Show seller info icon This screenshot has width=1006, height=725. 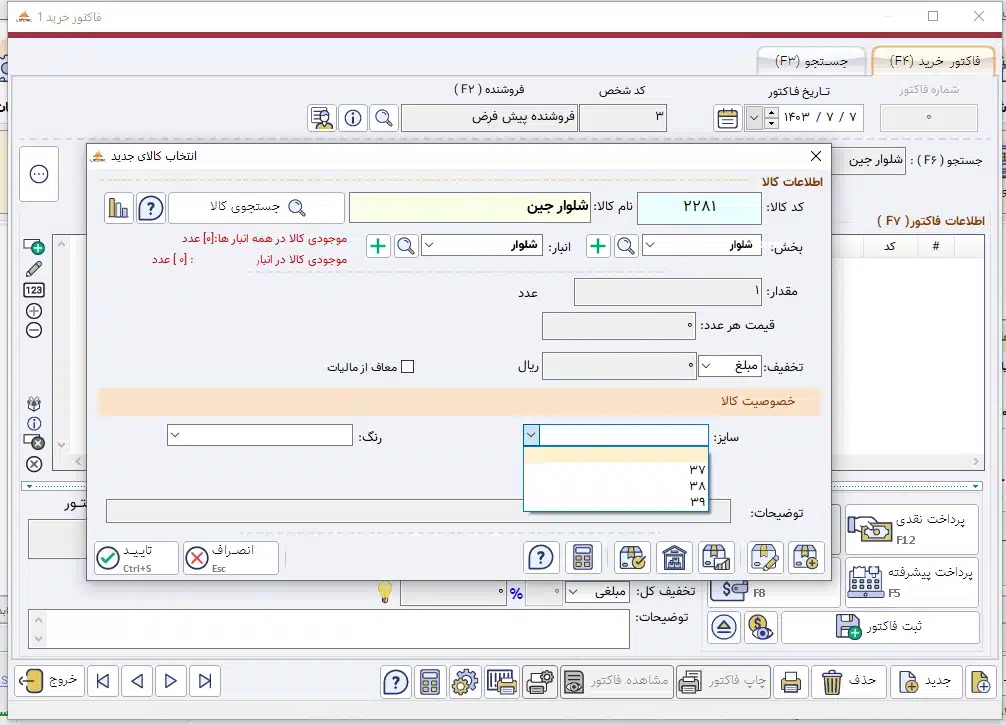[353, 118]
